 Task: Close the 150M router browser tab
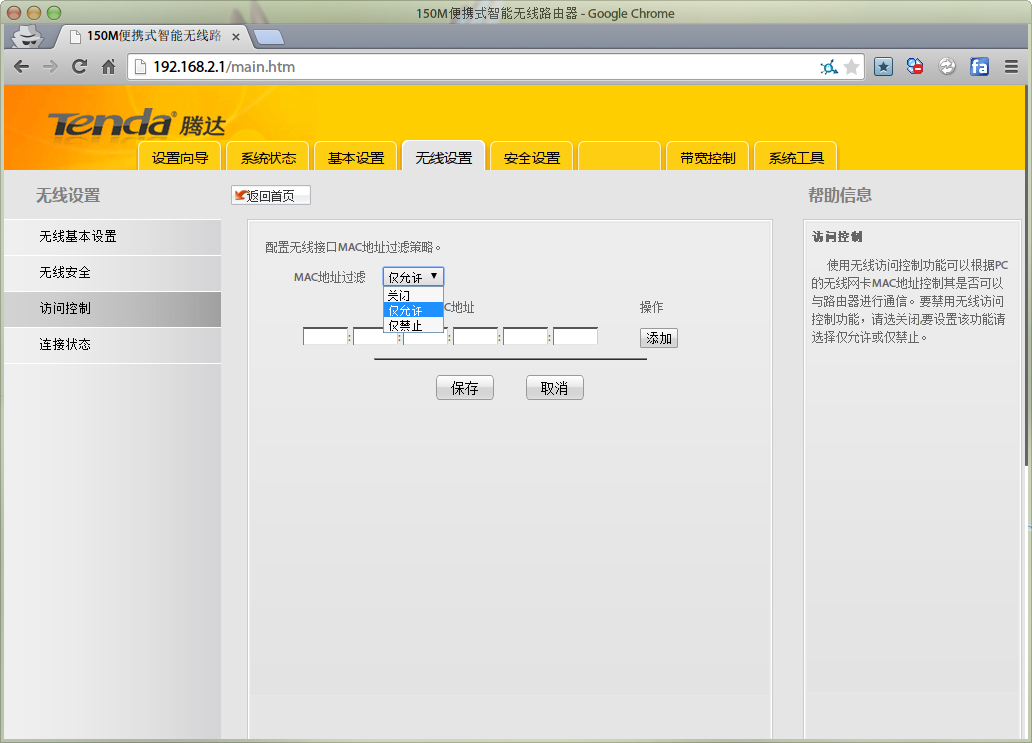[x=236, y=37]
